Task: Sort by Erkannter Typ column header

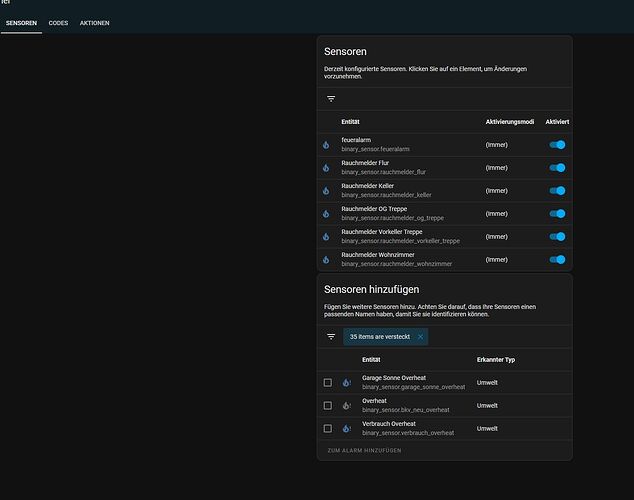Action: tap(496, 360)
